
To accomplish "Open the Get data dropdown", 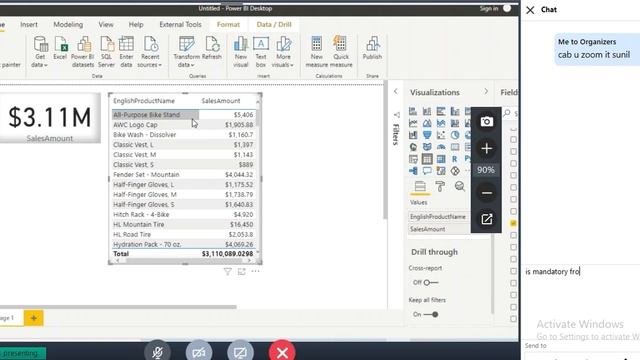I will 40,51.
